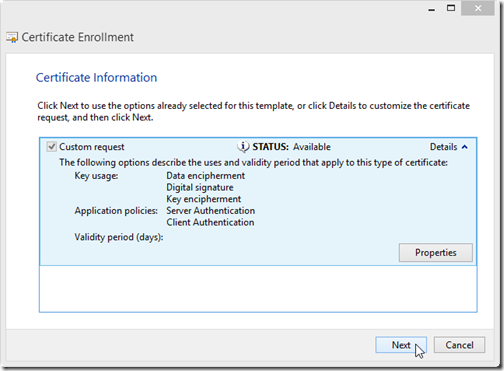Maximize the Certificate Enrollment window
Viewport: 504px width, 371px height.
coord(451,8)
